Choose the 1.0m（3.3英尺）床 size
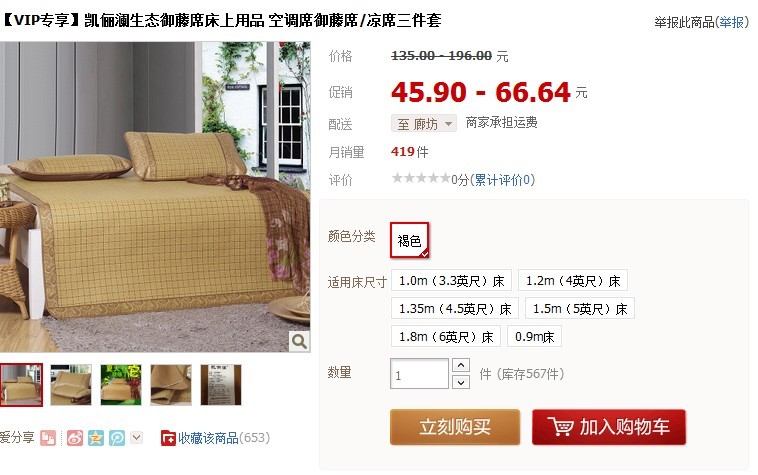The height and width of the screenshot is (475, 758). point(451,280)
